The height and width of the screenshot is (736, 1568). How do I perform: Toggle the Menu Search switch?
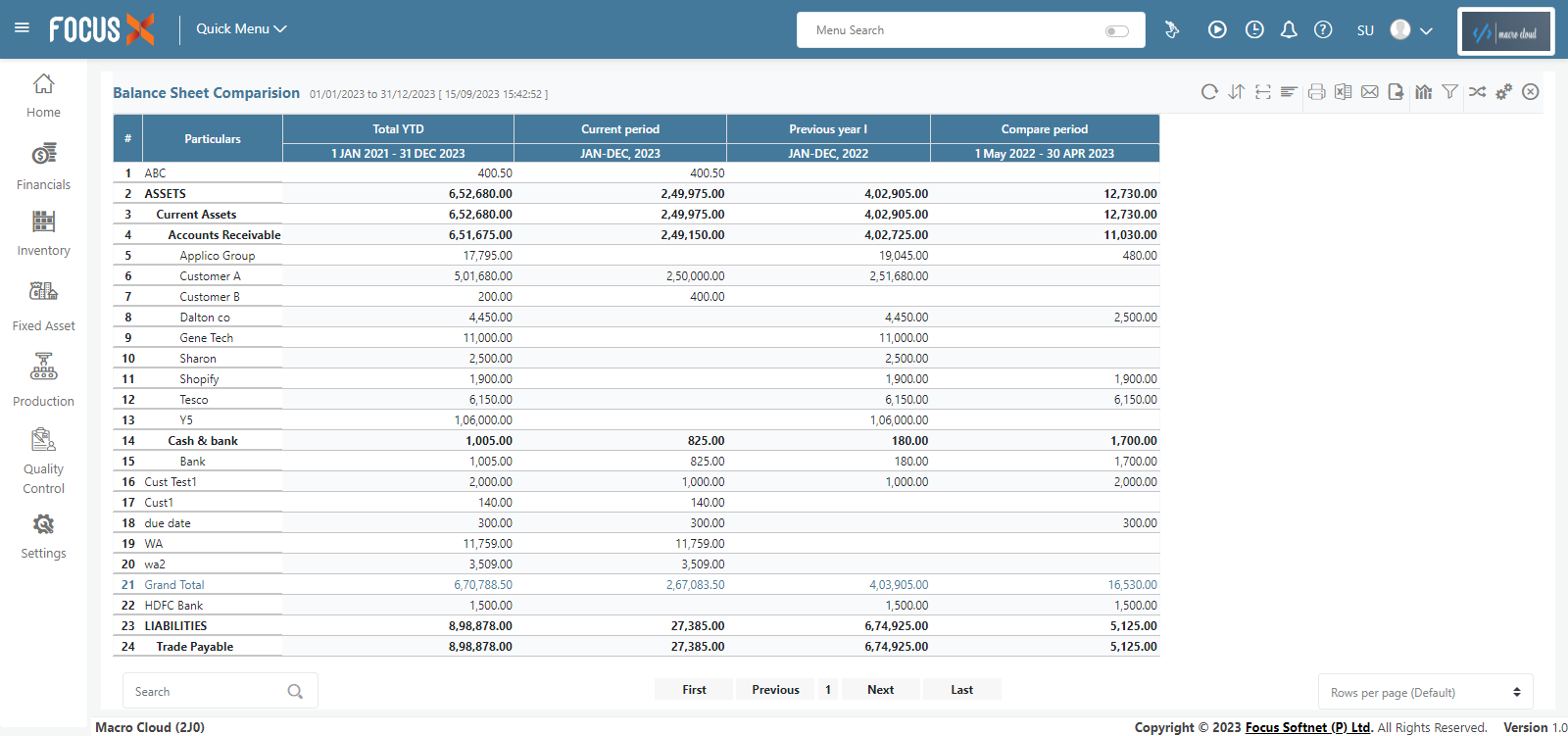[1116, 31]
